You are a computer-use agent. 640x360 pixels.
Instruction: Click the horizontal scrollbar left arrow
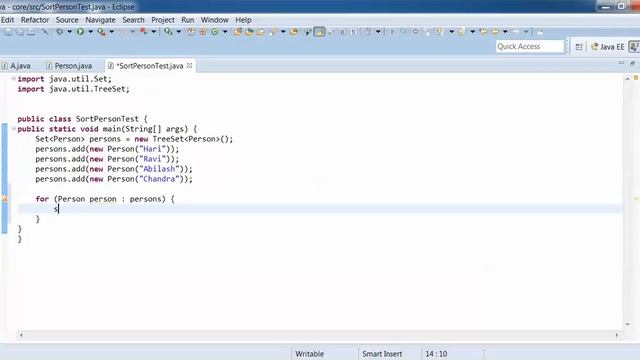(x=21, y=335)
